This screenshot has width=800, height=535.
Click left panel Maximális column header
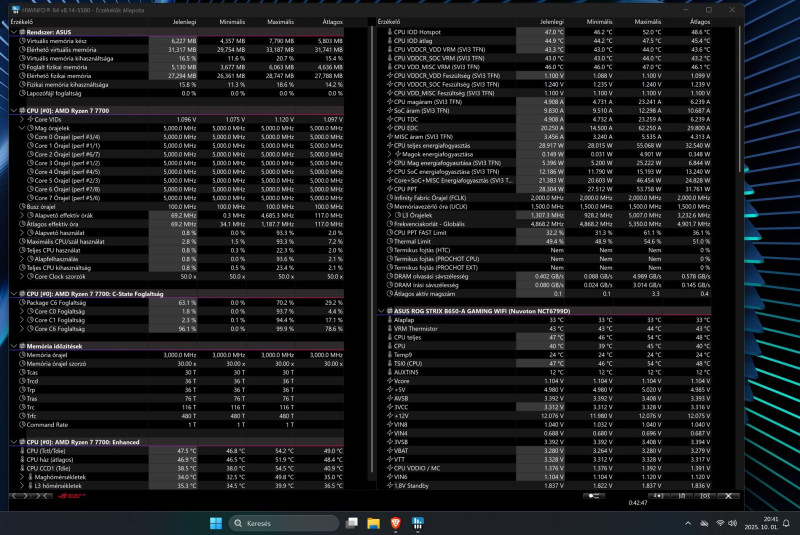point(281,22)
